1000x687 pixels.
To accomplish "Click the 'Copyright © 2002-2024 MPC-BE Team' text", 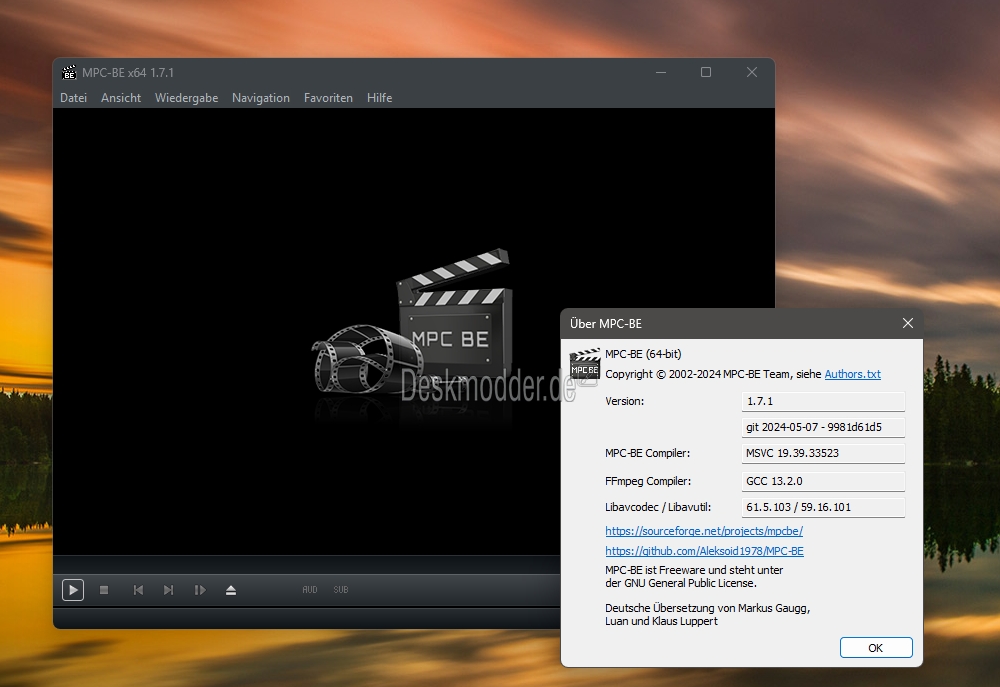I will (698, 374).
